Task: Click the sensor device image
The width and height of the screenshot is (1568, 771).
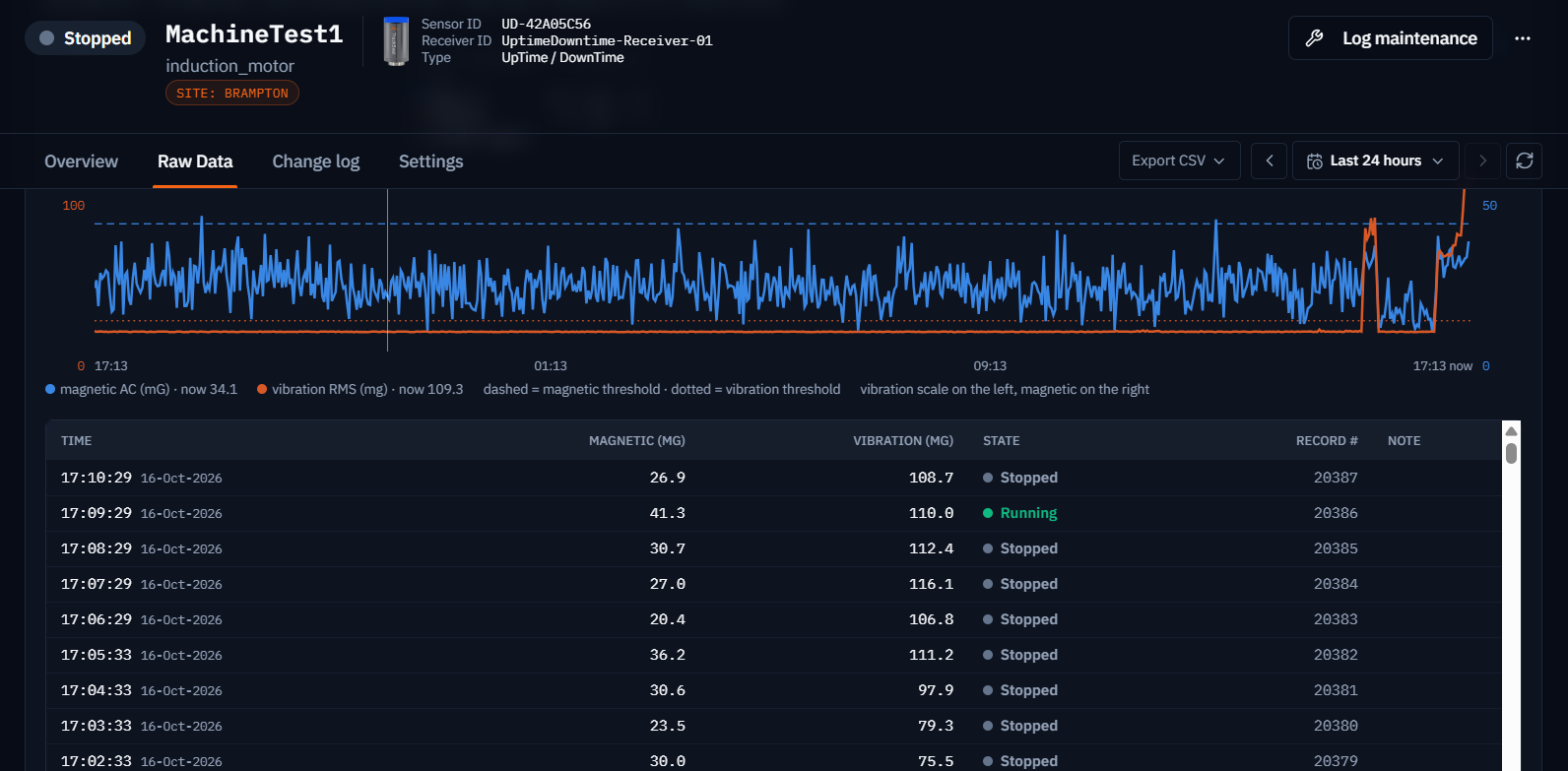Action: click(x=396, y=41)
